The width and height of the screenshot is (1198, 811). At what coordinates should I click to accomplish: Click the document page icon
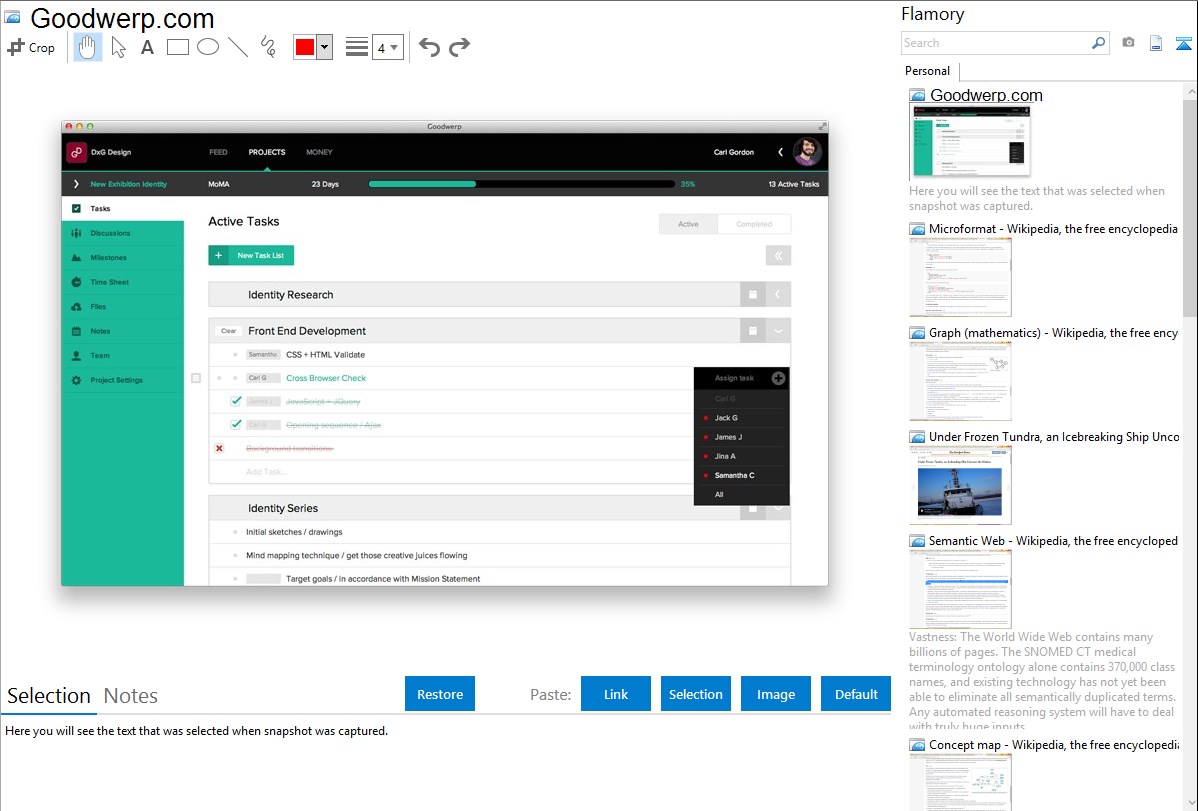click(1156, 43)
